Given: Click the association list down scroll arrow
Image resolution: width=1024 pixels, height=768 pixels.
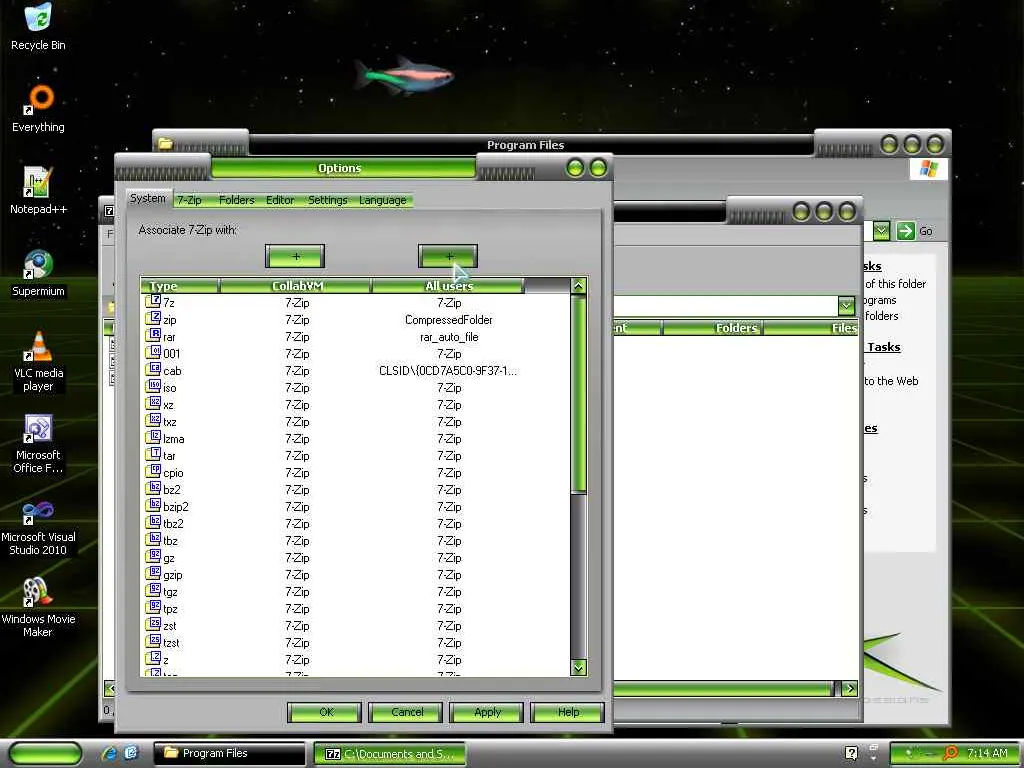Looking at the screenshot, I should pos(579,667).
